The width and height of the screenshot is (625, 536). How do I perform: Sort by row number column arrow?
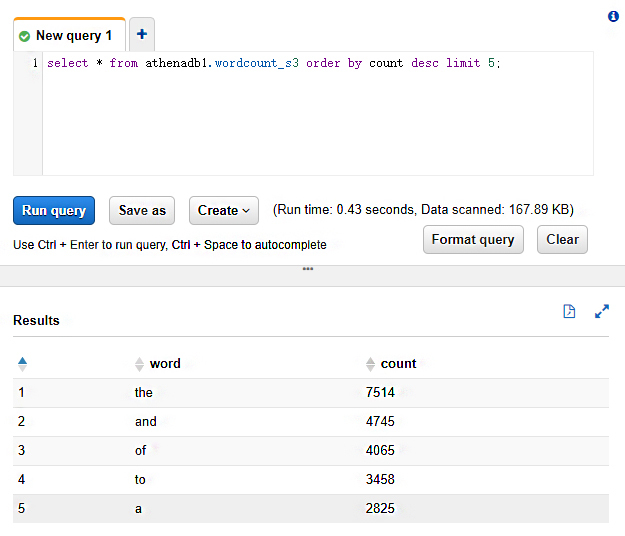pyautogui.click(x=22, y=364)
